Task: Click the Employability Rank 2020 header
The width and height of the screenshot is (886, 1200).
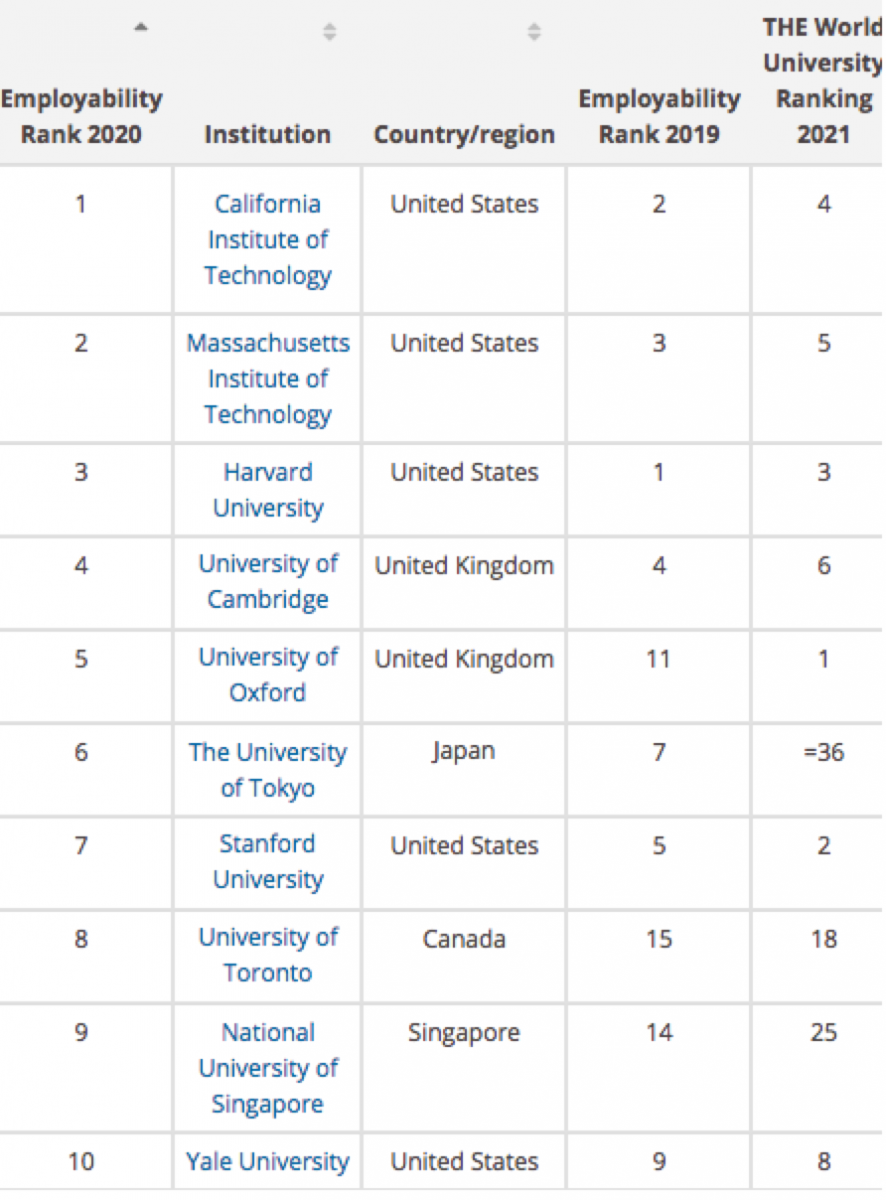Action: click(x=82, y=116)
